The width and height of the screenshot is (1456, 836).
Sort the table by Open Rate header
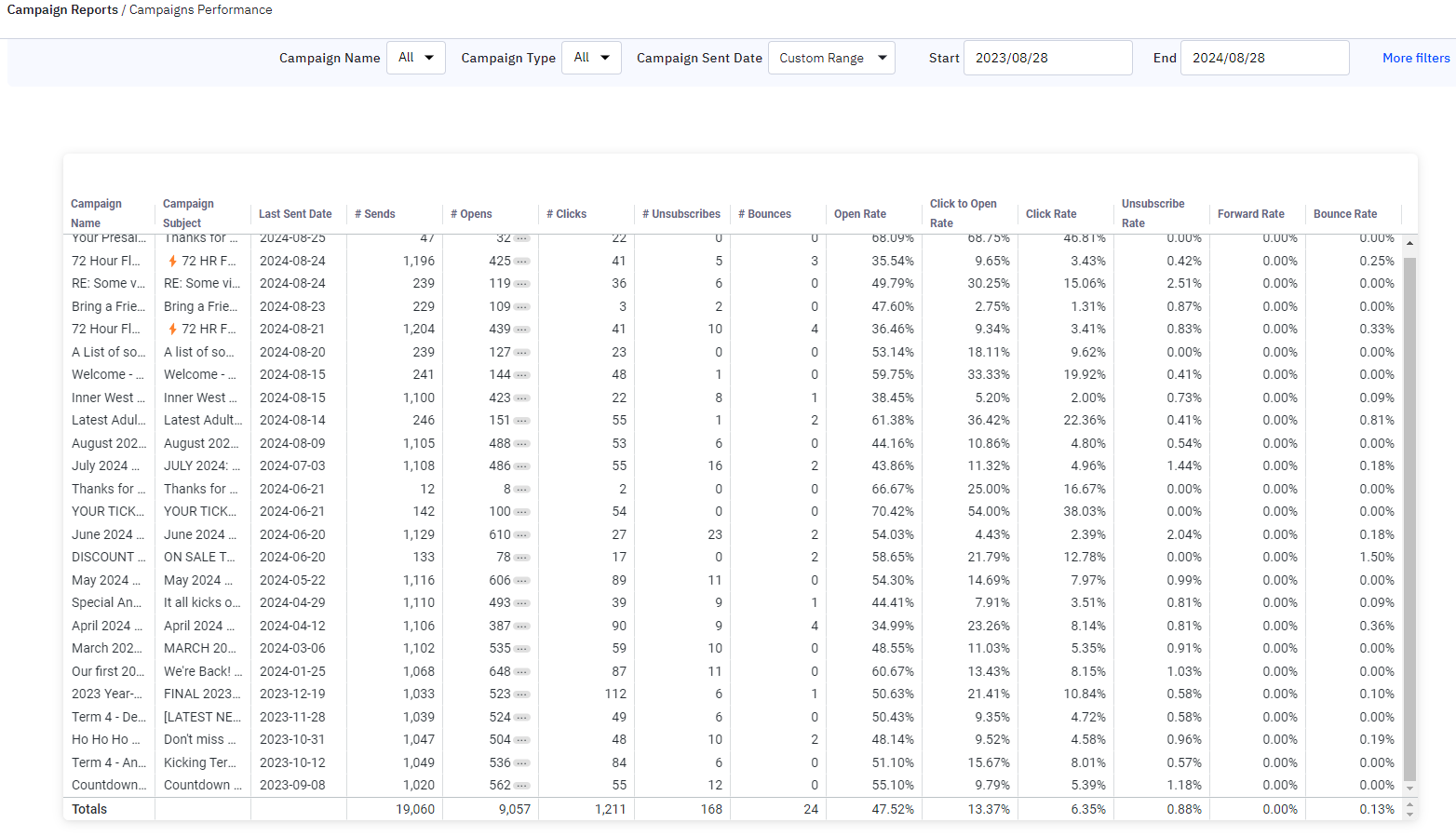click(859, 214)
